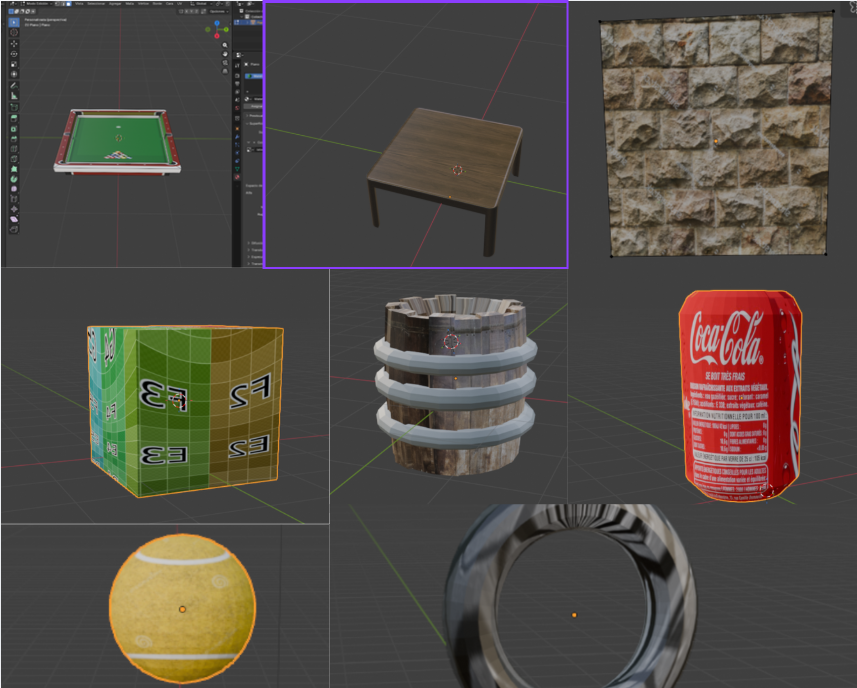Viewport: 857px width, 688px height.
Task: Open the Render properties tab icon
Action: point(237,75)
